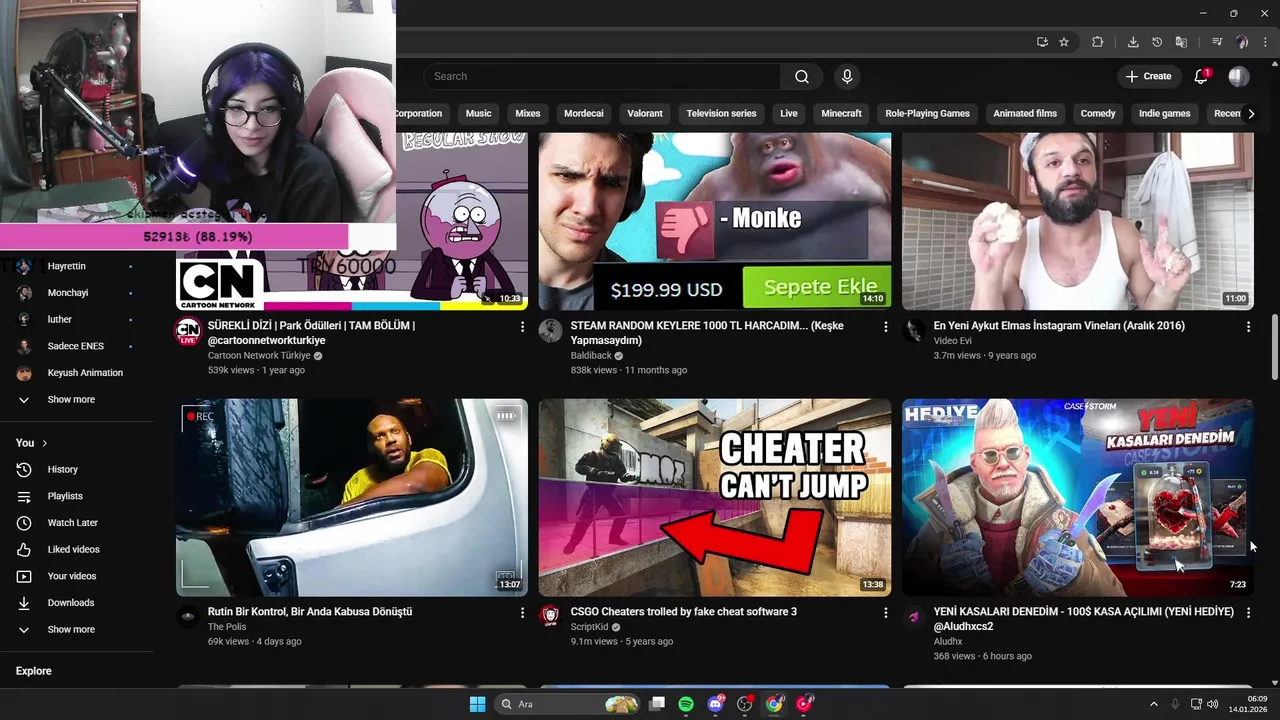Click the install app icon in address bar
This screenshot has height=720, width=1280.
[1042, 42]
